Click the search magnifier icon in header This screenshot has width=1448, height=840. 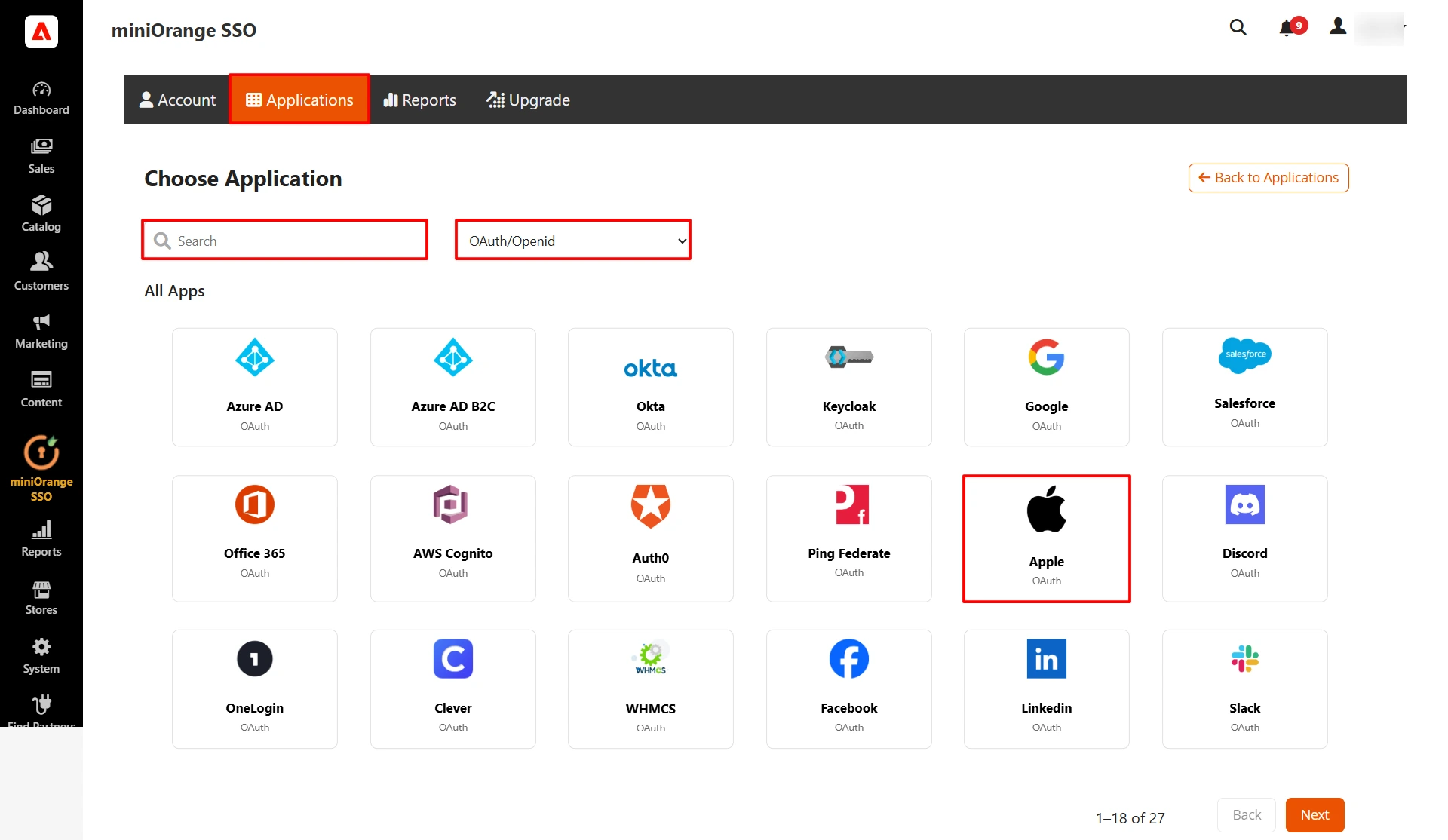click(1238, 27)
